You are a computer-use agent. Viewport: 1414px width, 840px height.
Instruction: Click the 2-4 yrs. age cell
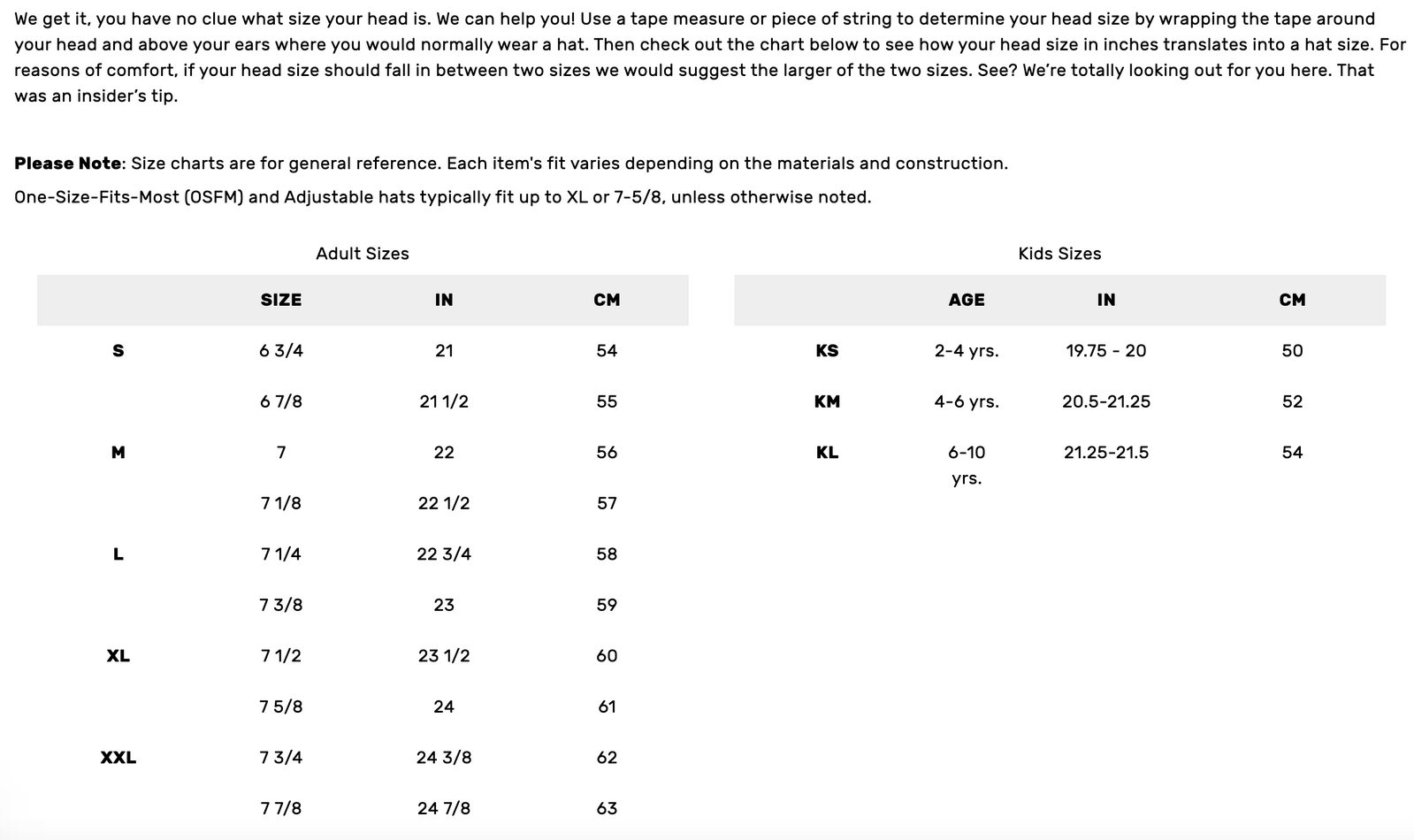click(967, 351)
